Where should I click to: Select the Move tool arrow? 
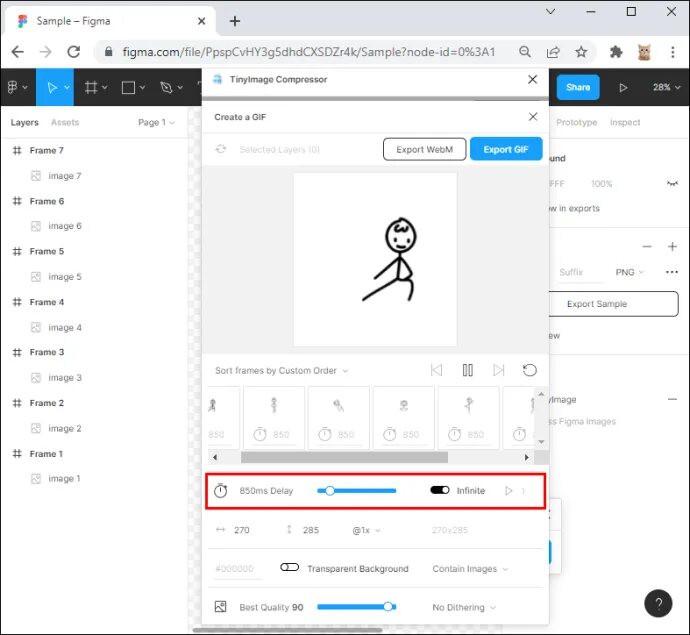click(52, 87)
